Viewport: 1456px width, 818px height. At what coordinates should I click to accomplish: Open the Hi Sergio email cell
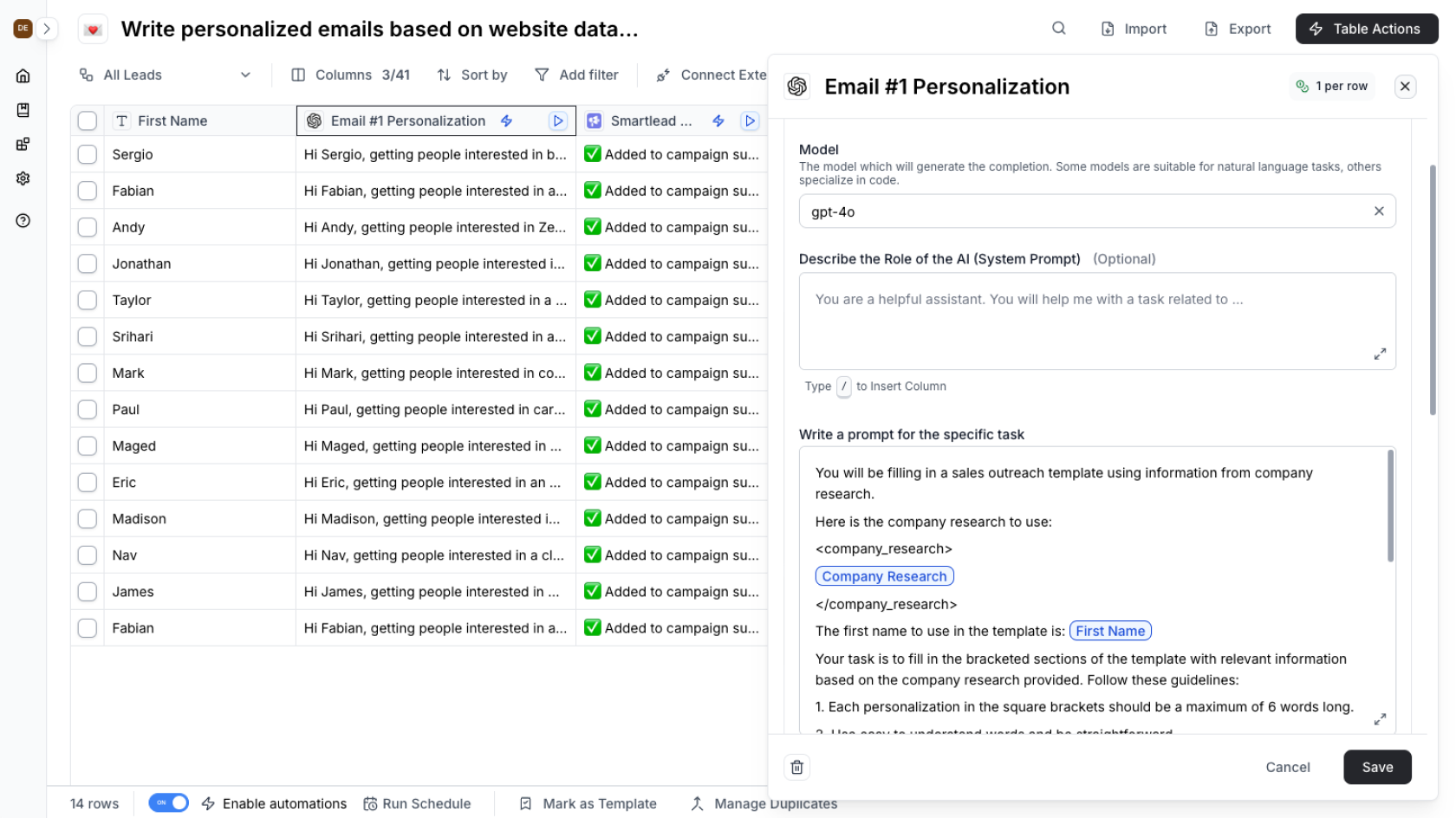pos(436,154)
